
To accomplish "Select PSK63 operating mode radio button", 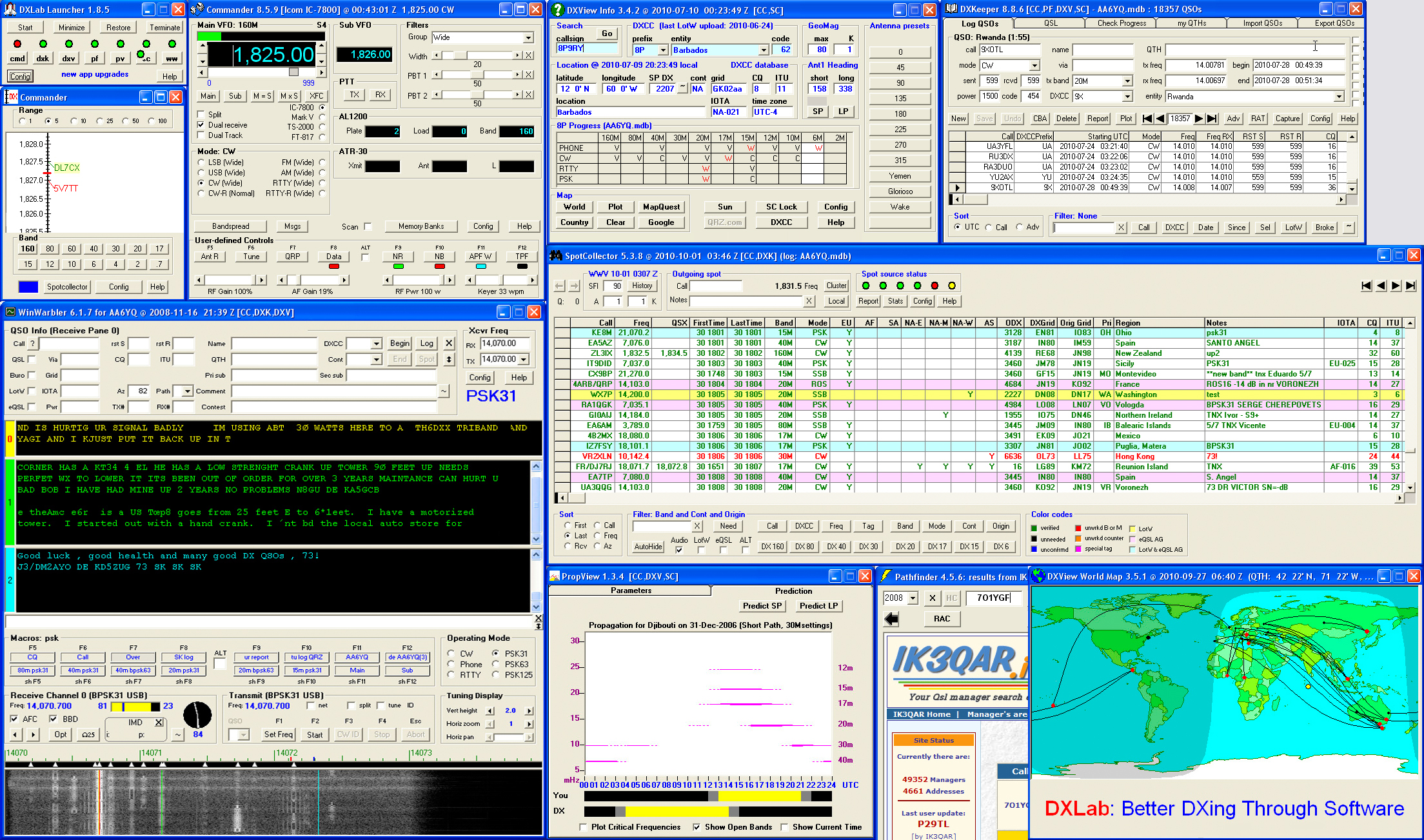I will click(495, 665).
